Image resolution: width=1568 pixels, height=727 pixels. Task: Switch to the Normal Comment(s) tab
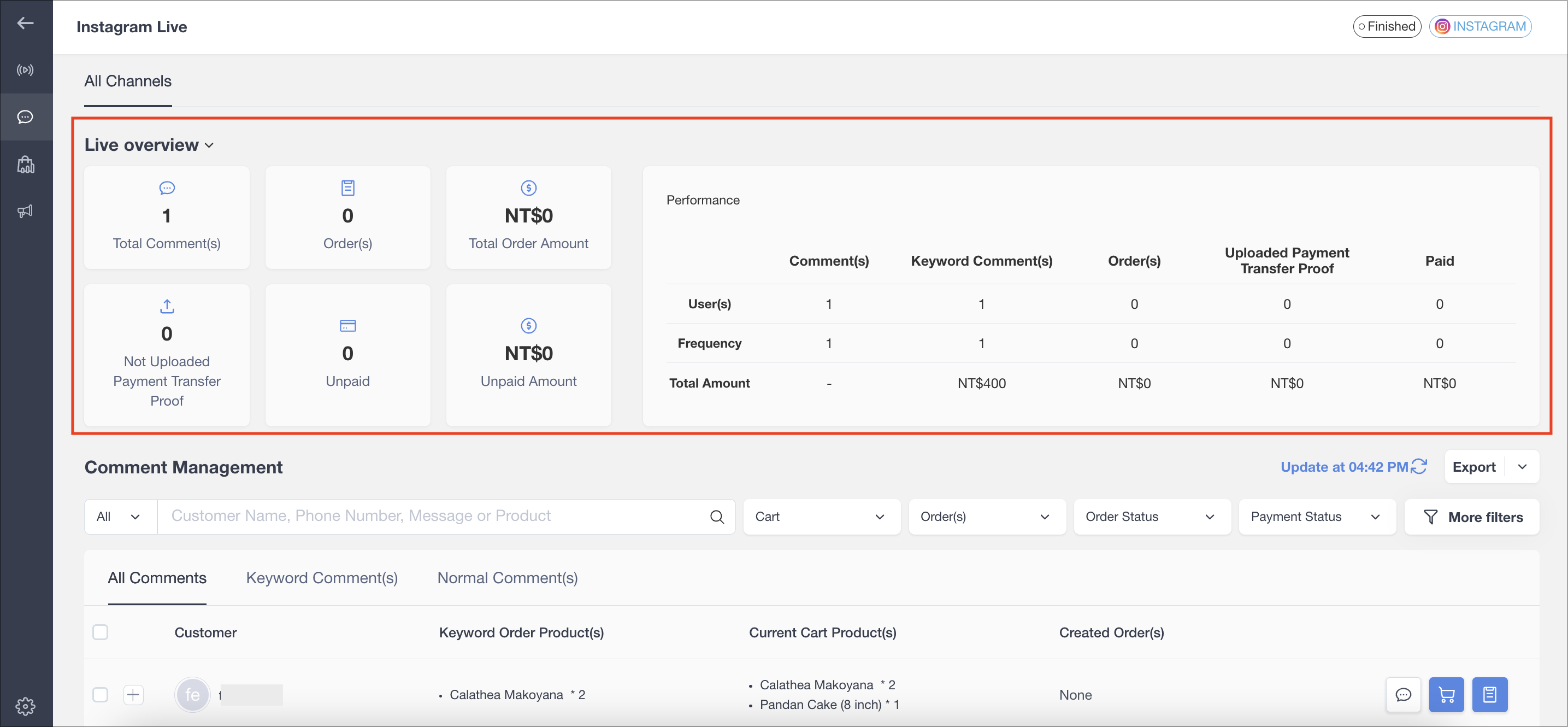tap(507, 578)
